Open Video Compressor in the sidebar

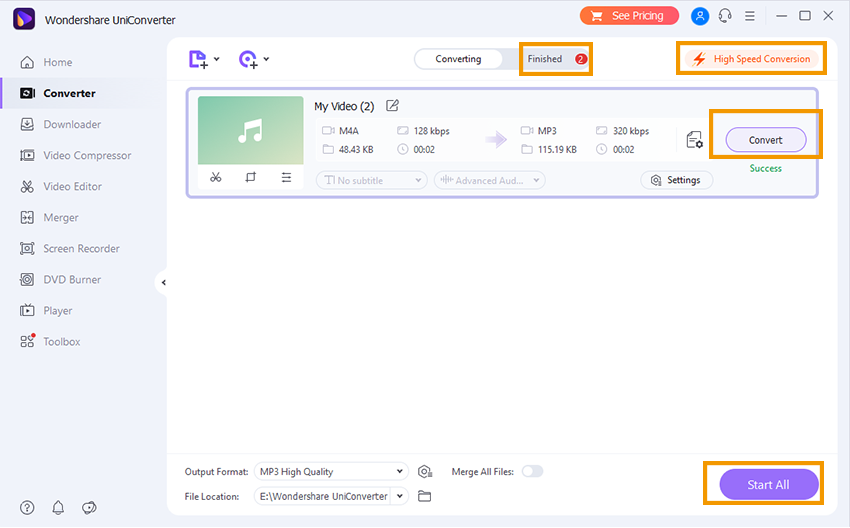(87, 156)
